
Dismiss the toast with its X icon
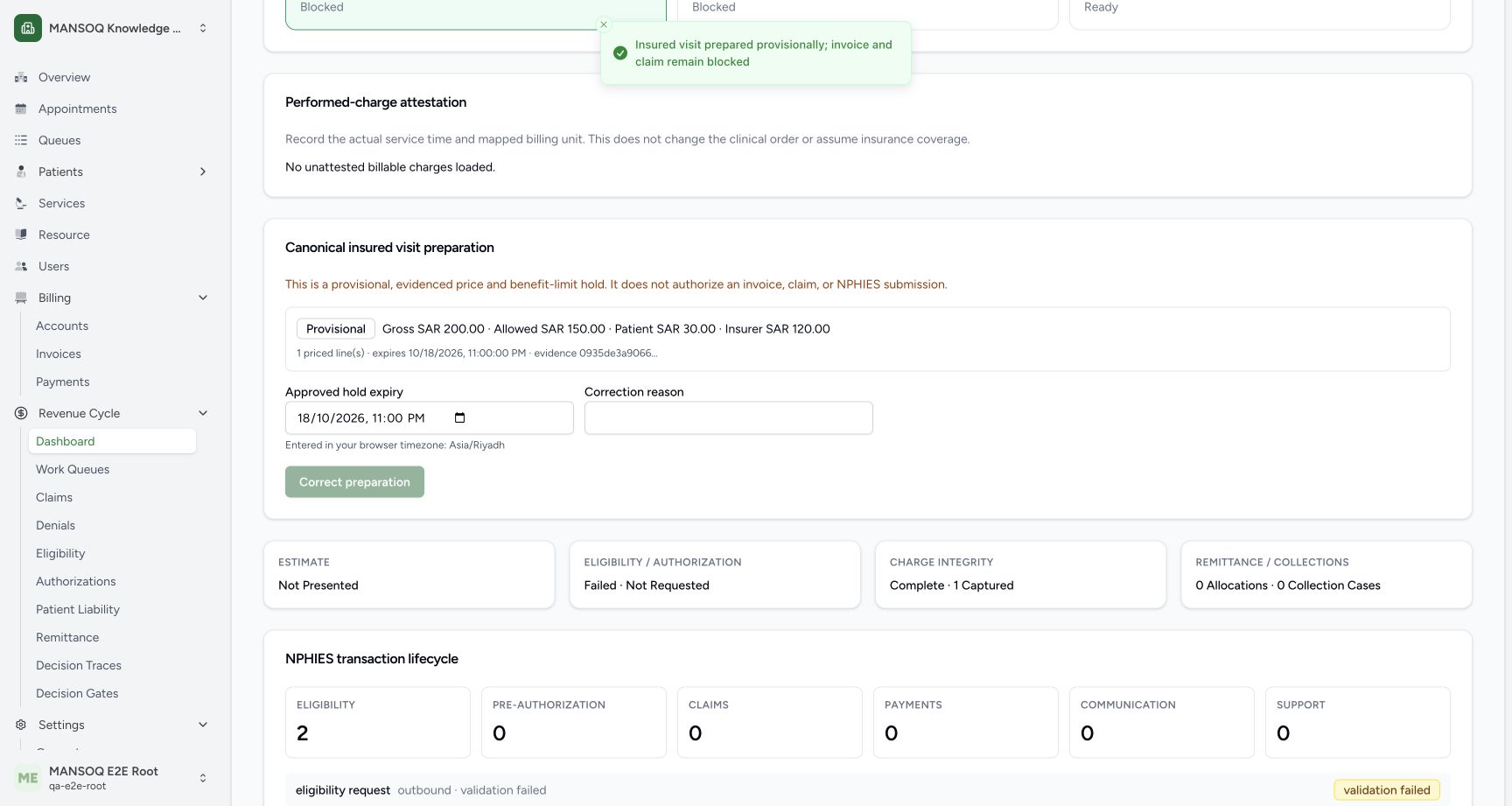[604, 25]
